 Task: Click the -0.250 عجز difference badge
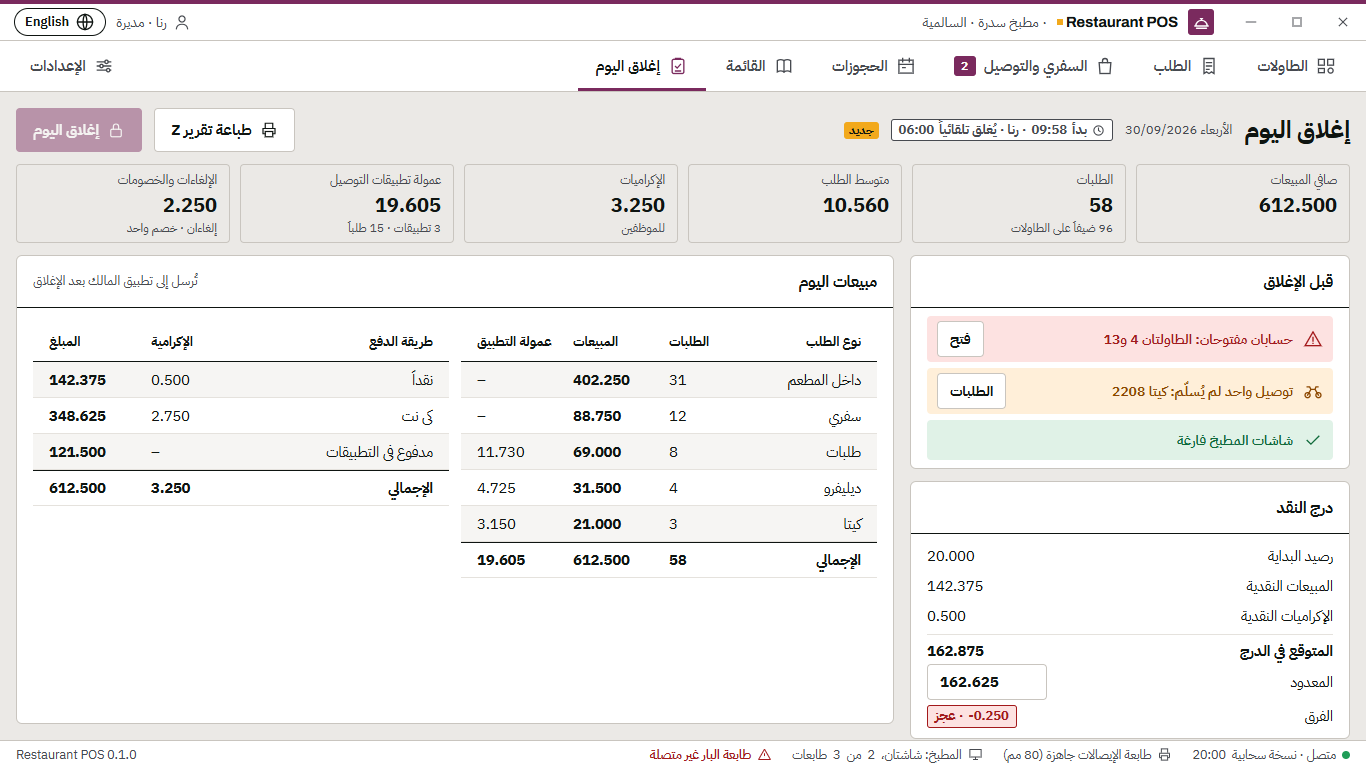972,716
